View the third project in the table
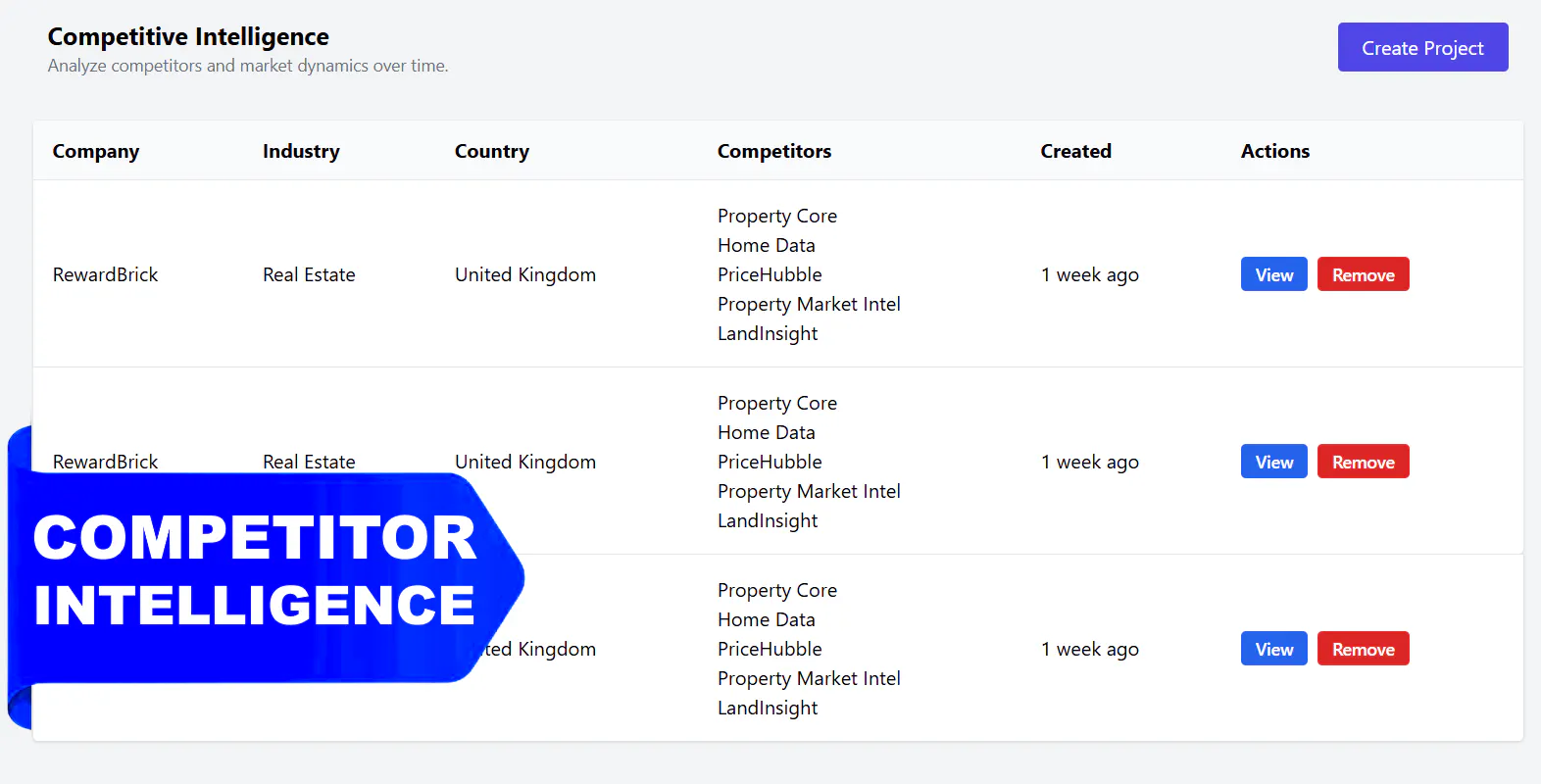1541x784 pixels. click(x=1273, y=649)
